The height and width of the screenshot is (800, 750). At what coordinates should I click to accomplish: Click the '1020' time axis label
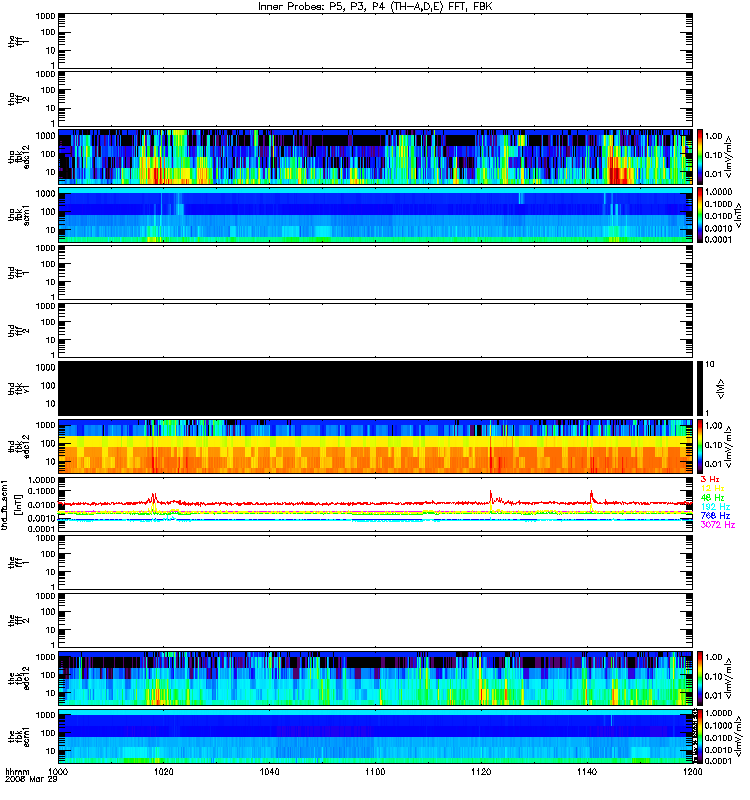coord(164,772)
